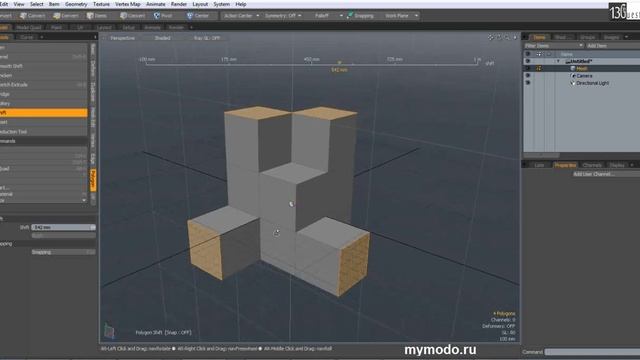Screen dimensions: 640x360
Task: Select the Bridge tool
Action: tap(43, 94)
